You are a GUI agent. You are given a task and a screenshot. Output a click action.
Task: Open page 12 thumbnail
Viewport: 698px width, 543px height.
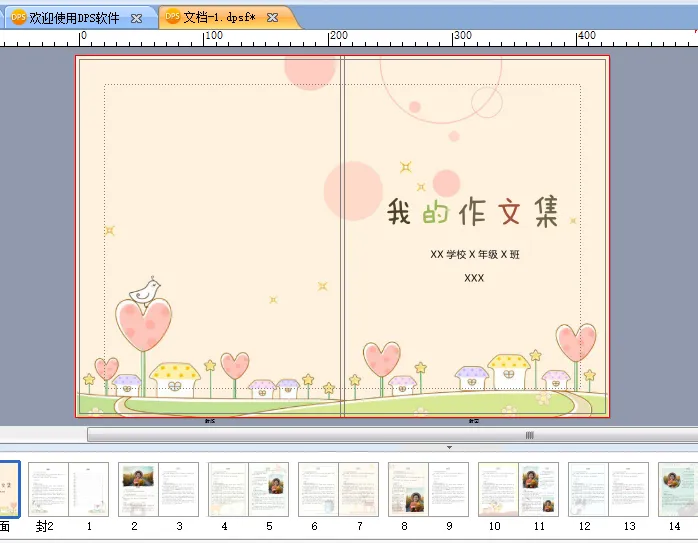(x=588, y=489)
